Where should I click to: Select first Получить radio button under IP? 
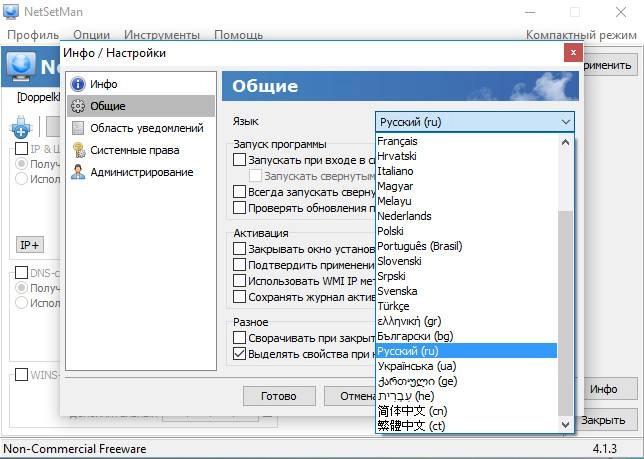tap(21, 164)
